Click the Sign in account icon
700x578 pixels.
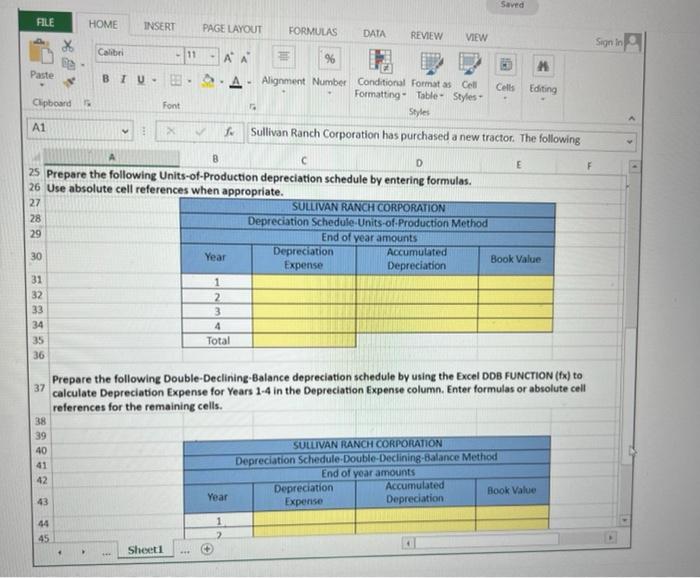633,43
